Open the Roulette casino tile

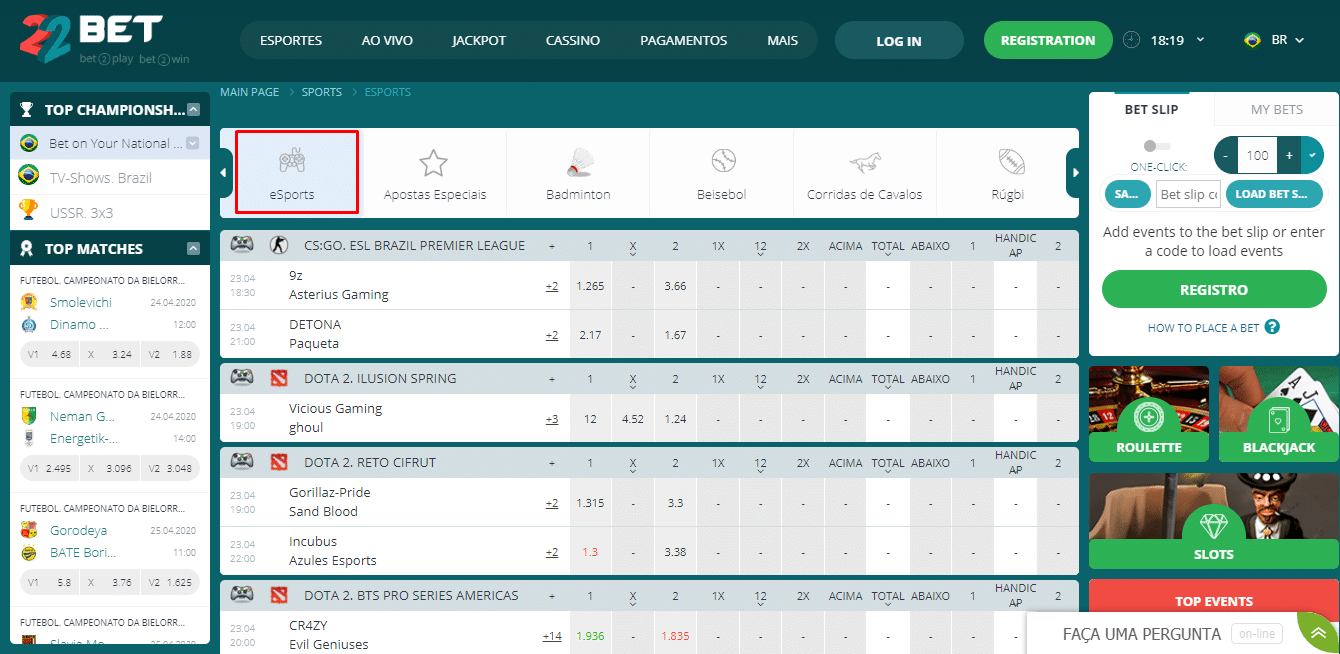[x=1149, y=414]
